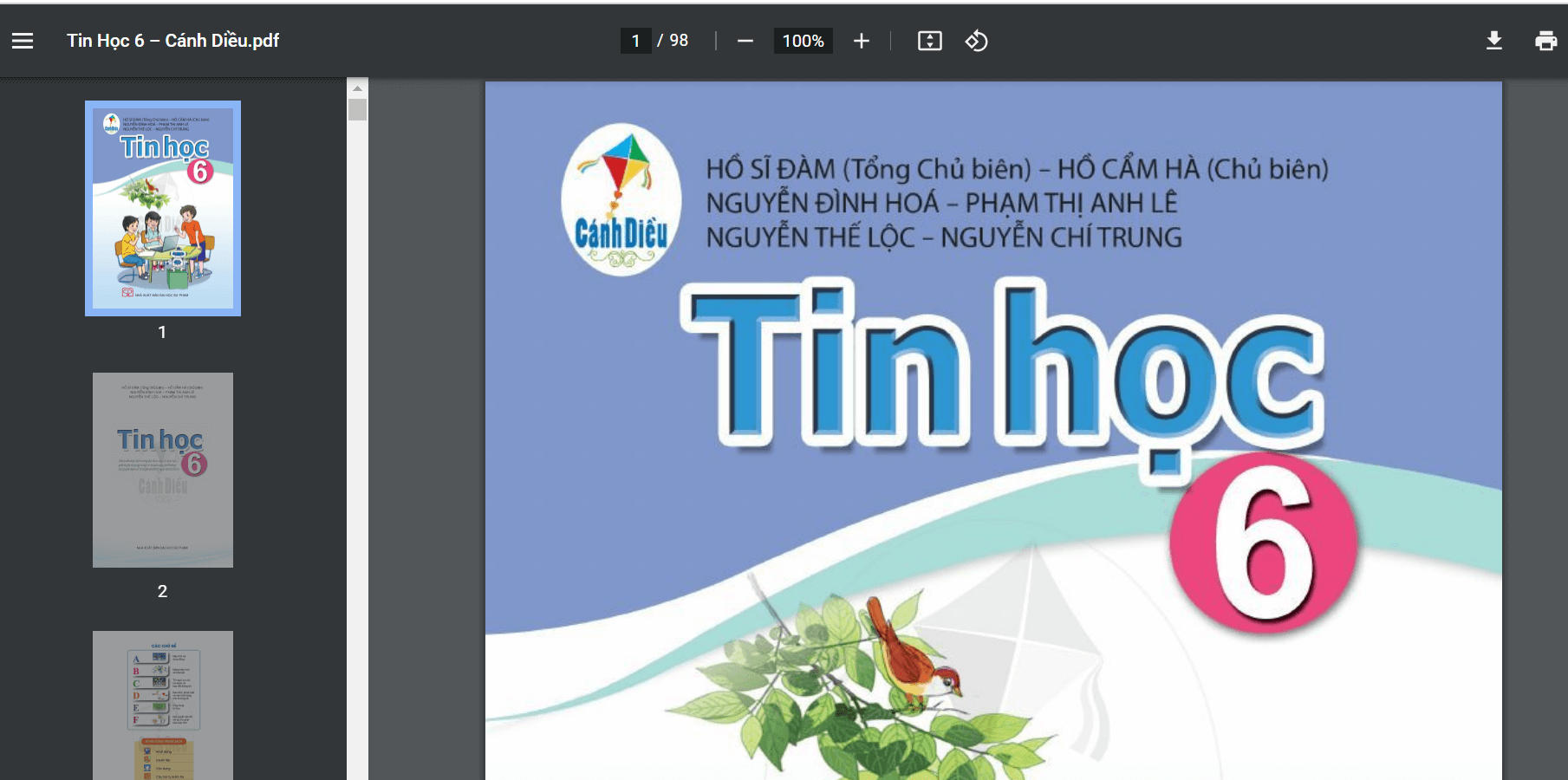Click the sidebar scrollbar up arrow
1568x780 pixels.
pos(357,88)
